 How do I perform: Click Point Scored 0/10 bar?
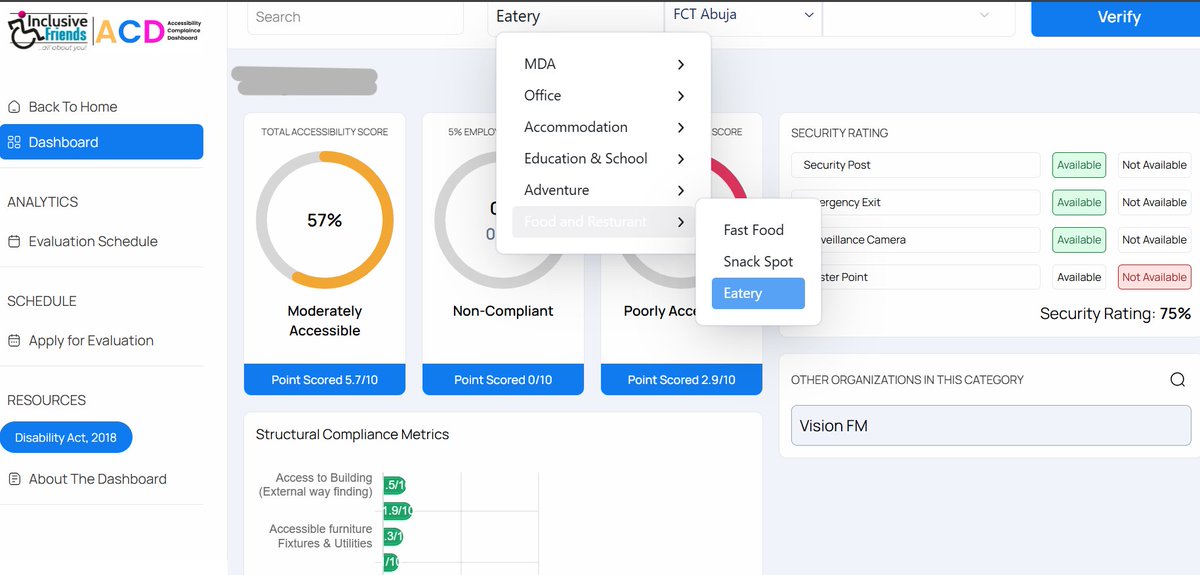pos(503,380)
